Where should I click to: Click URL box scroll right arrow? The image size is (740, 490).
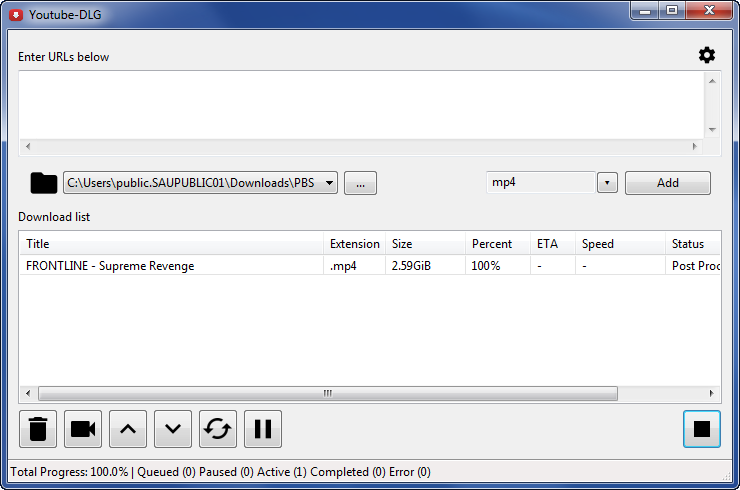coord(694,146)
